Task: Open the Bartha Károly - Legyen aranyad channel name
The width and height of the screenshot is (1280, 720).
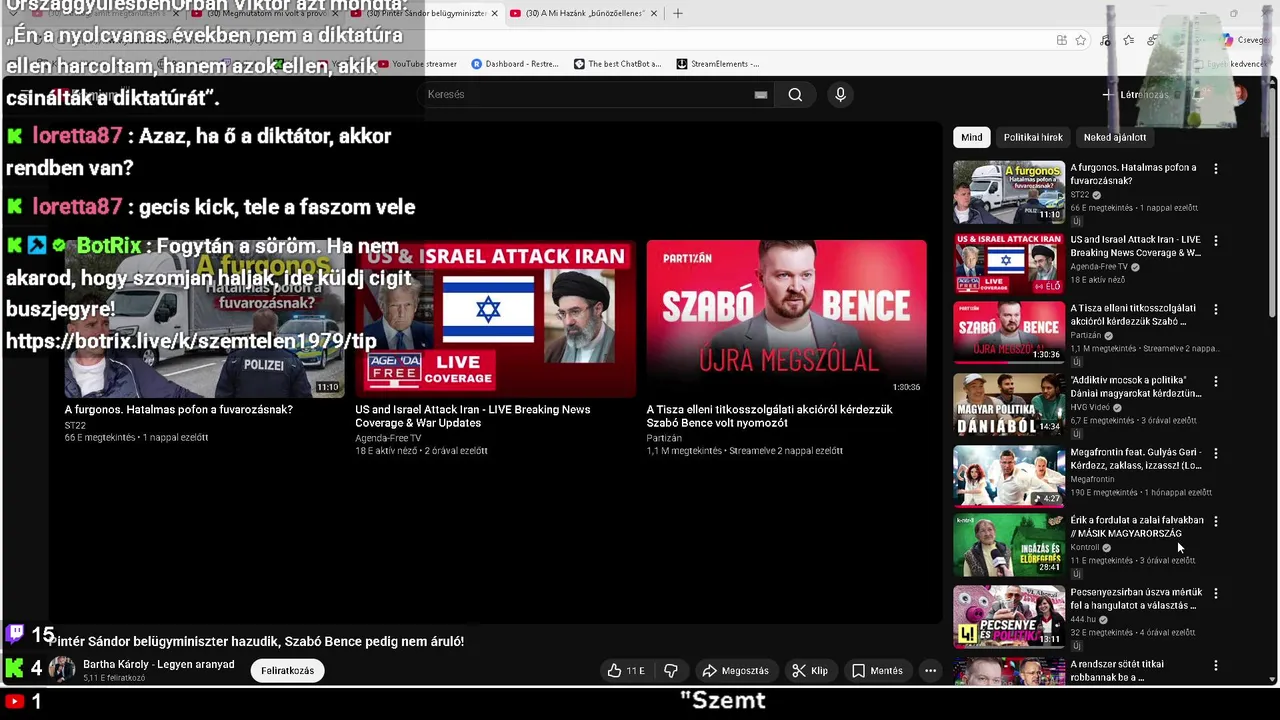Action: coord(159,665)
